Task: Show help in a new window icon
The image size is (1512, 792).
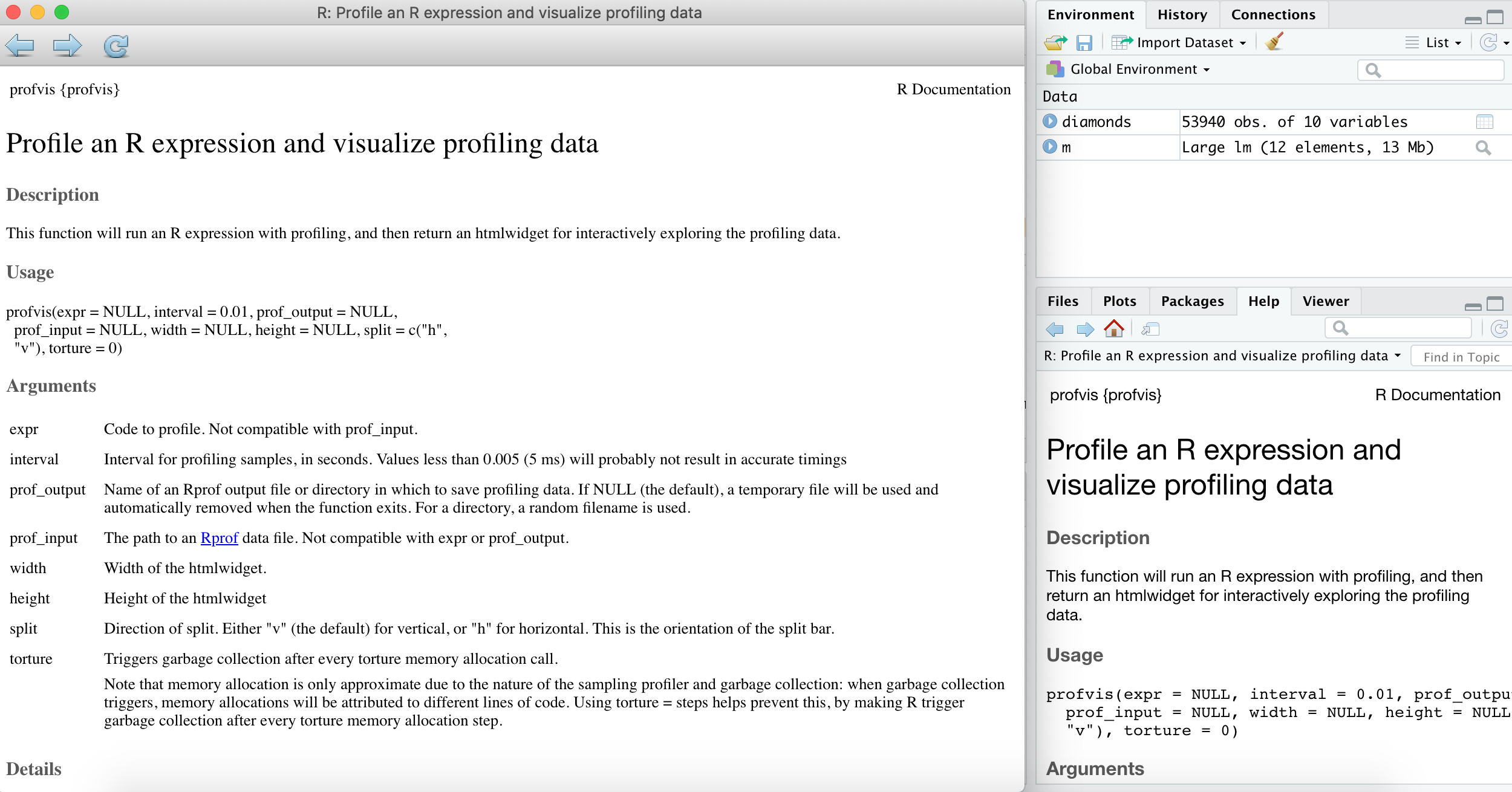Action: click(x=1150, y=329)
